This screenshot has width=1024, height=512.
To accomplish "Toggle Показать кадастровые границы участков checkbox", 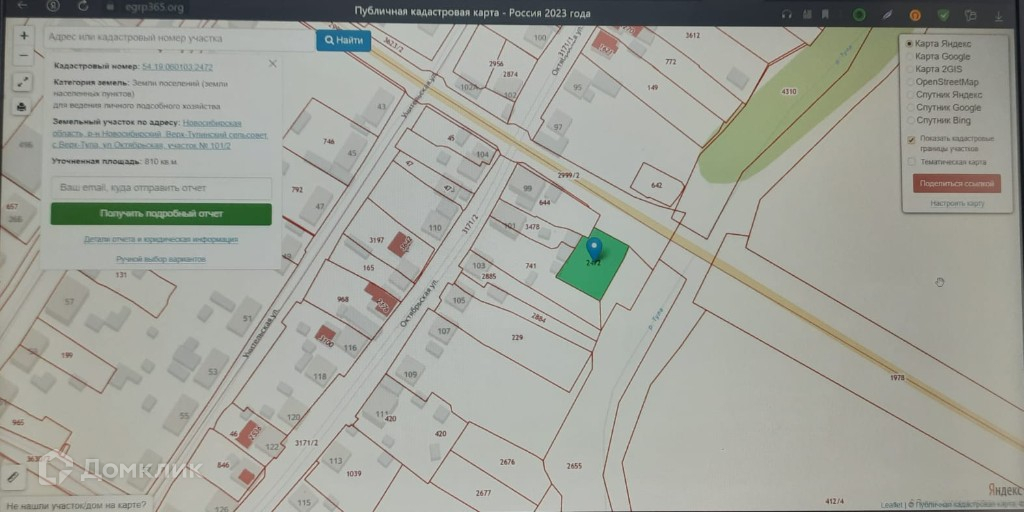I will click(x=911, y=139).
